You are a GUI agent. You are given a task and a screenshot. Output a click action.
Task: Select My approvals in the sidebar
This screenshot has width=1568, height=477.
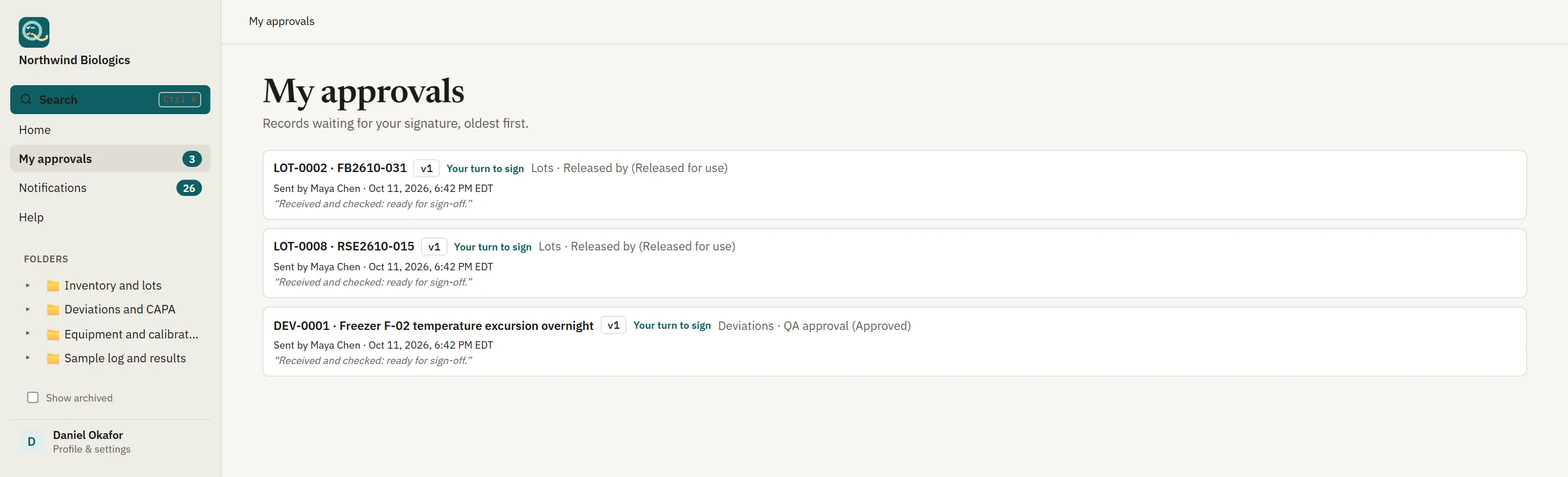point(110,158)
